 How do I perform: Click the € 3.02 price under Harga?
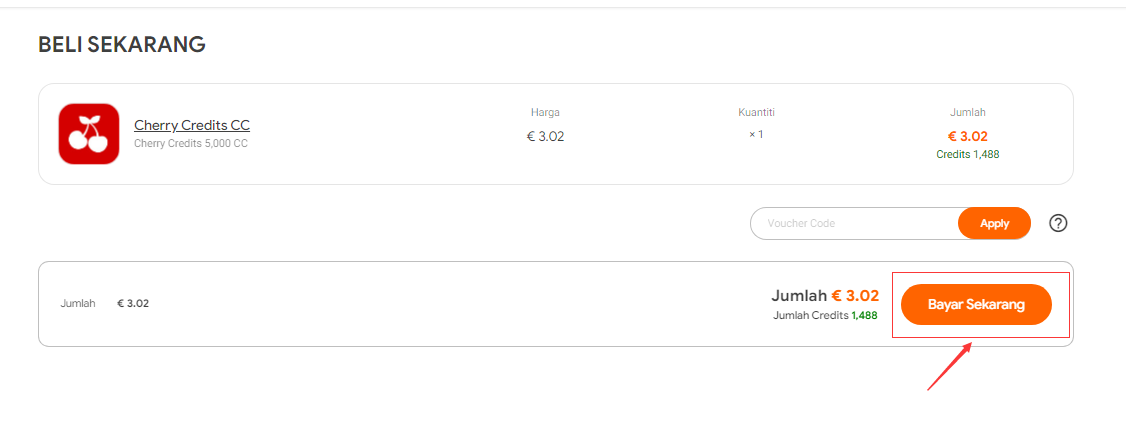[545, 136]
